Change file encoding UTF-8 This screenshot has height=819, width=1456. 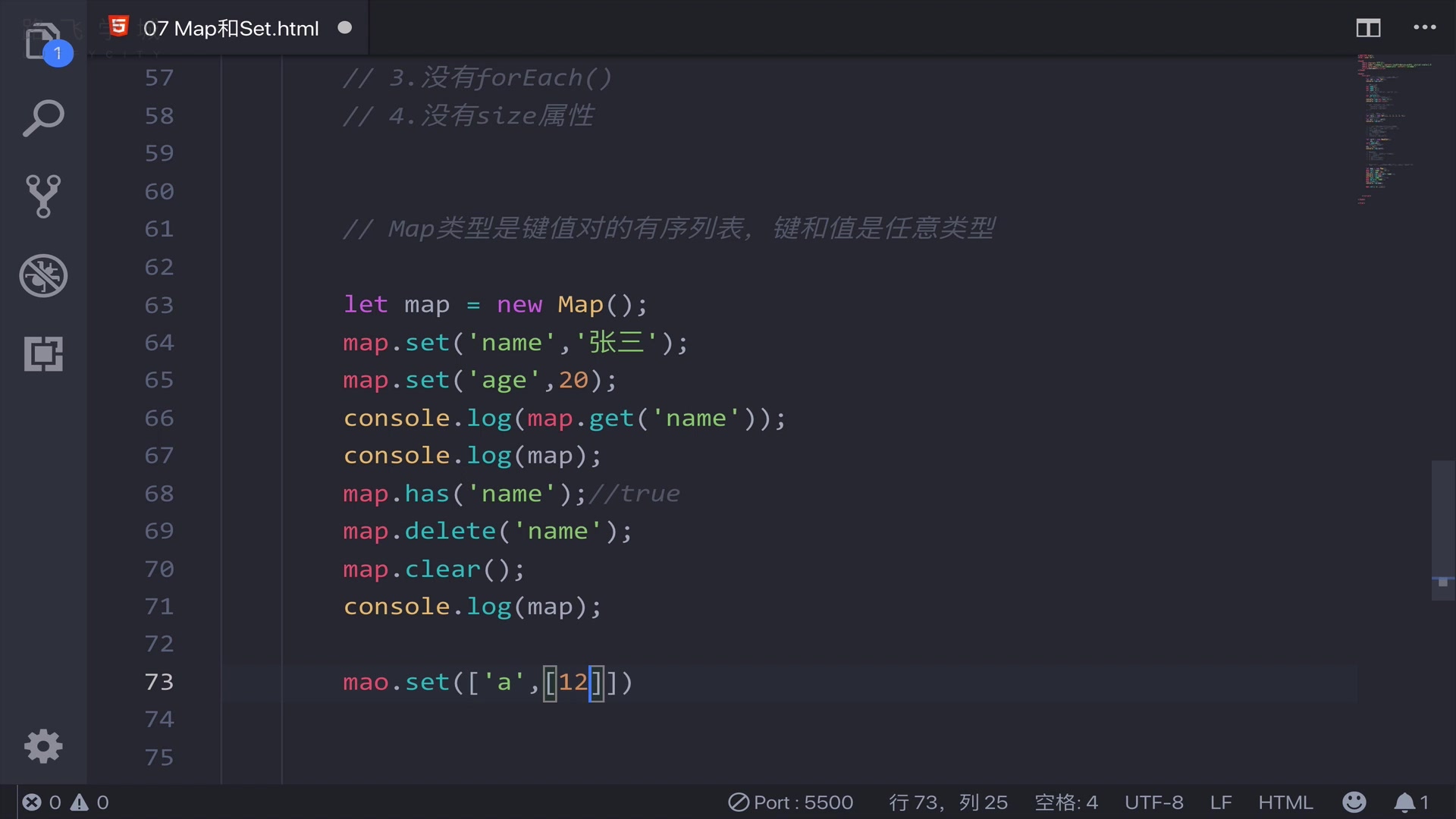click(x=1153, y=802)
